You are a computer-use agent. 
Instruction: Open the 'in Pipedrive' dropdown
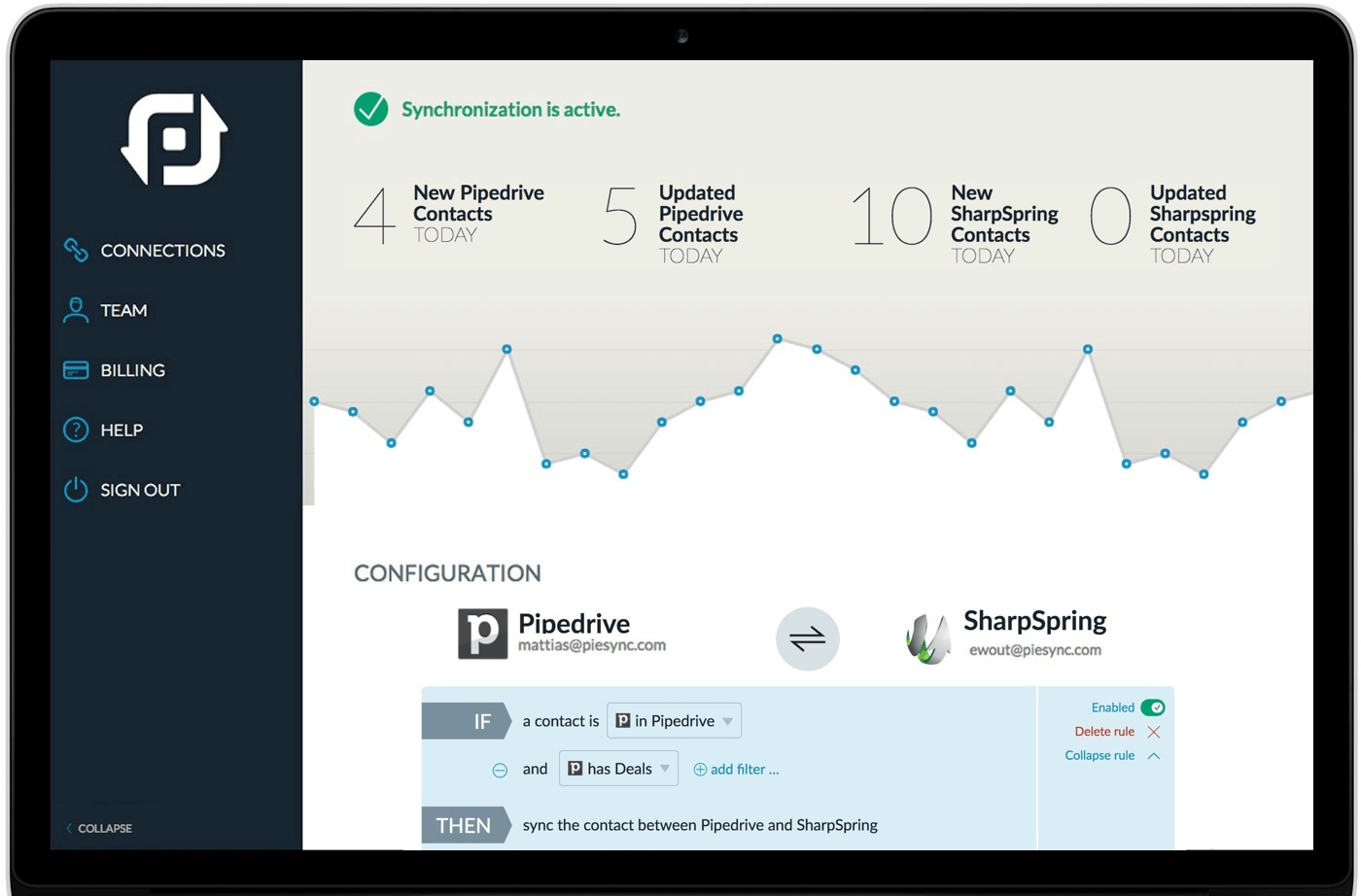point(674,721)
